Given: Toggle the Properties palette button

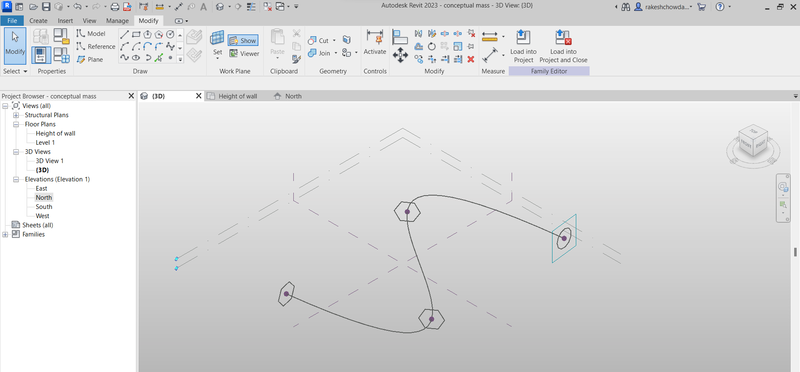Looking at the screenshot, I should [x=41, y=55].
